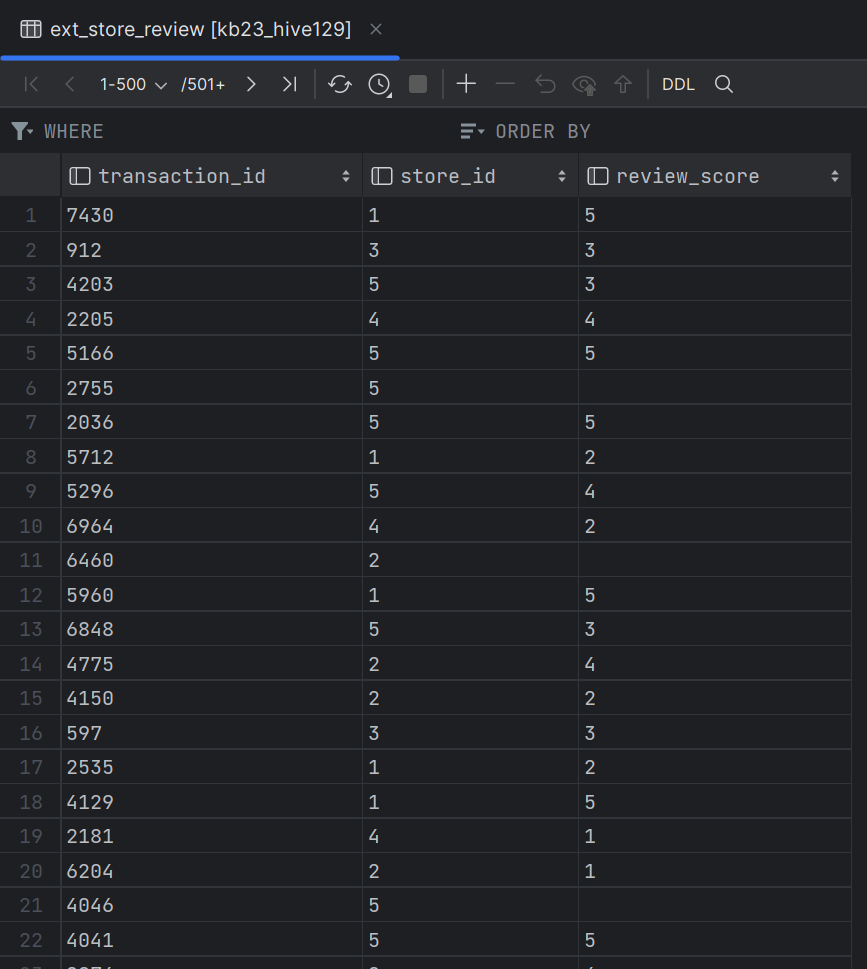Viewport: 867px width, 969px height.
Task: Jump to the last page of rows
Action: (x=289, y=84)
